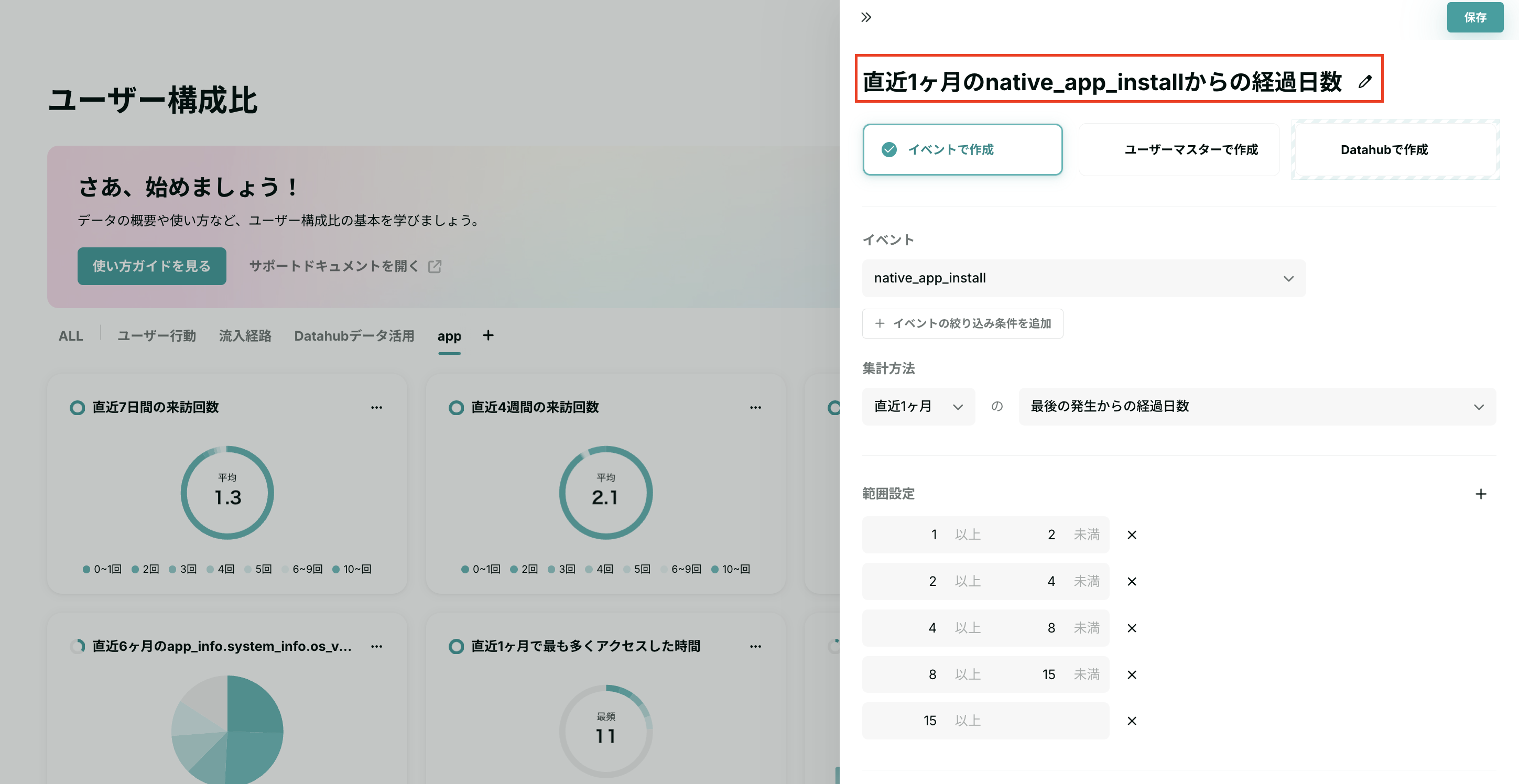Click 直近7日間の来訪回数 donut chart
This screenshot has height=784, width=1519.
click(x=227, y=492)
